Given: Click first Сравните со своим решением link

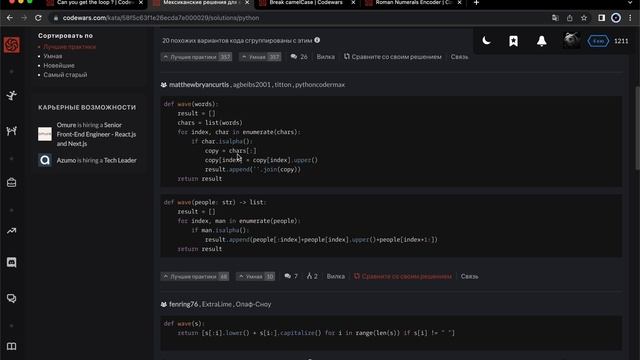Looking at the screenshot, I should click(393, 57).
